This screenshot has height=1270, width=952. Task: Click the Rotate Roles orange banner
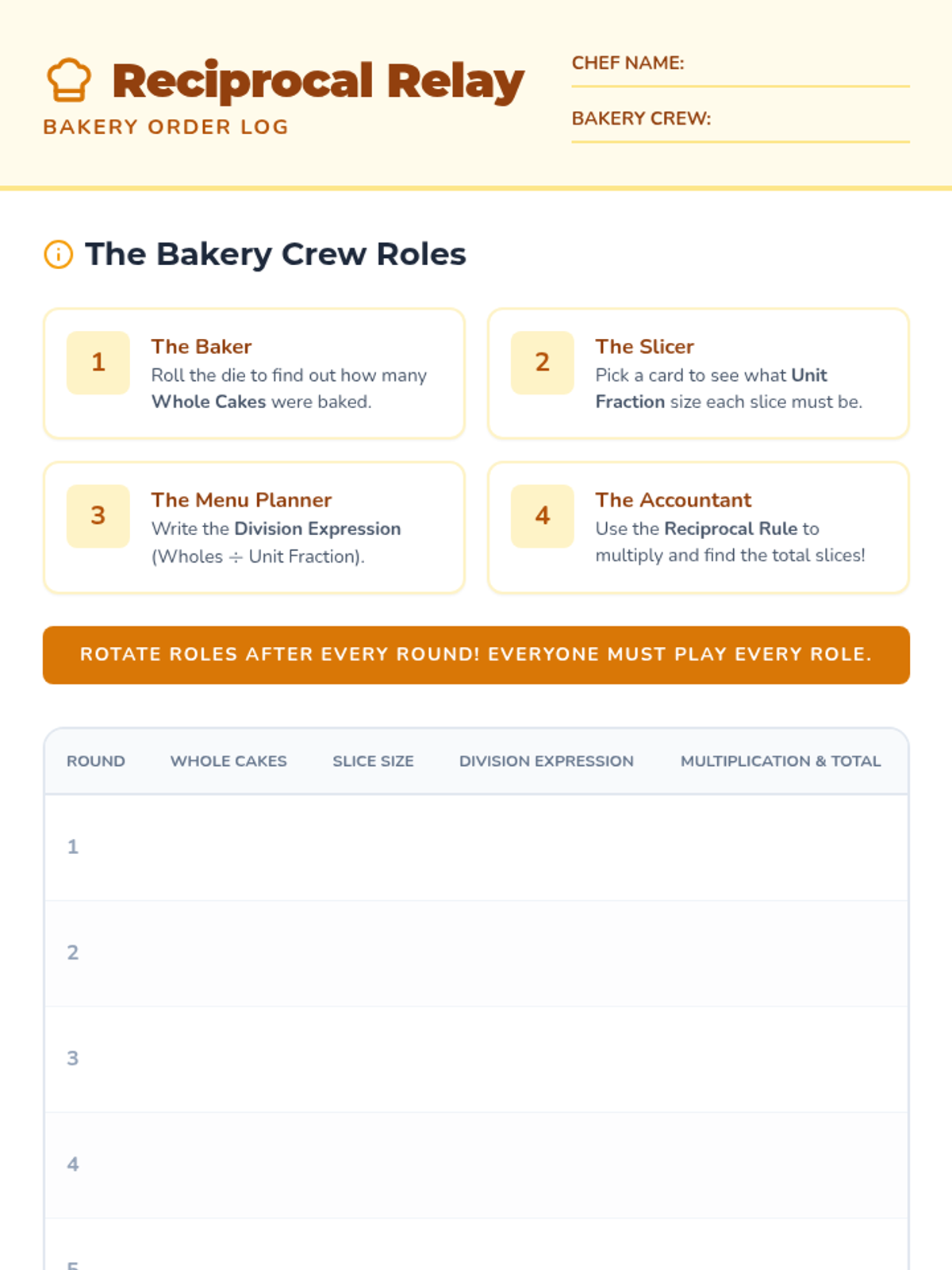(x=476, y=655)
